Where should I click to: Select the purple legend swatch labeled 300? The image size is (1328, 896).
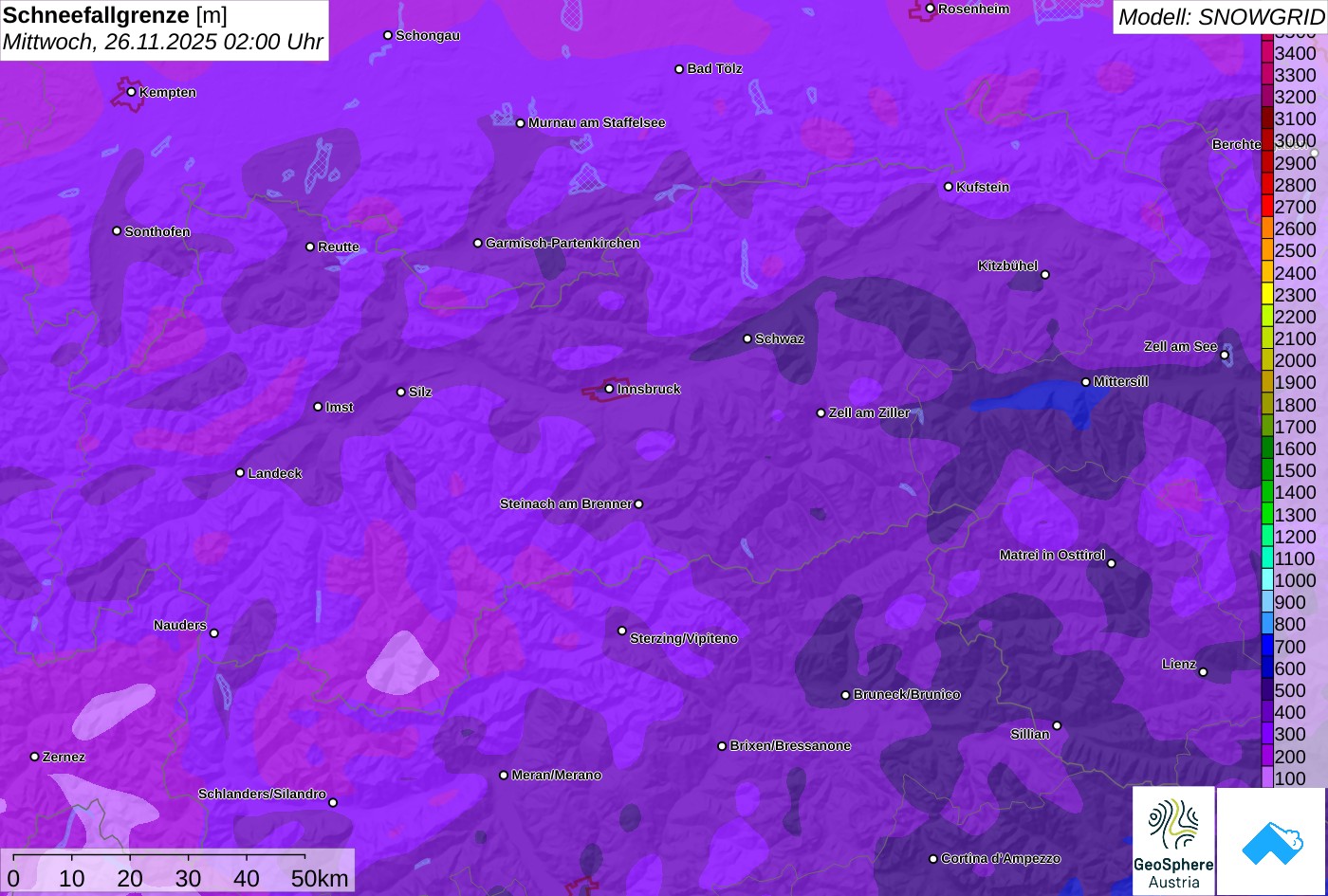coord(1267,734)
